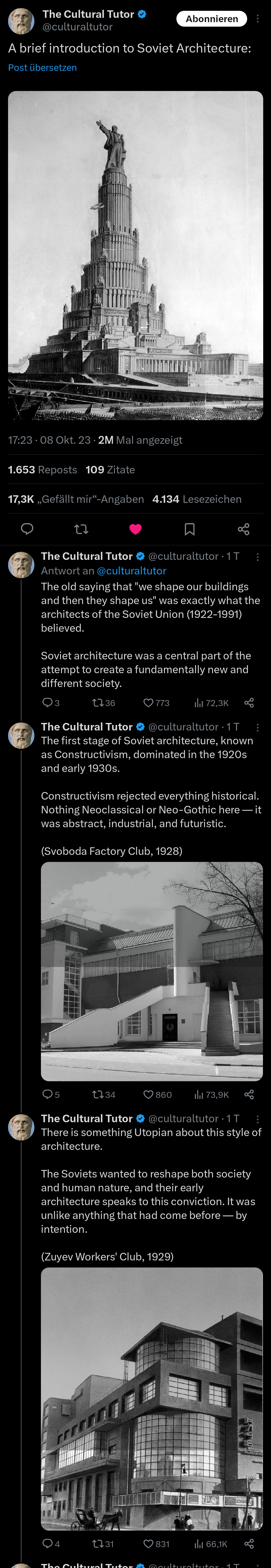
Task: View the 1.653 Reposts list
Action: [x=43, y=469]
